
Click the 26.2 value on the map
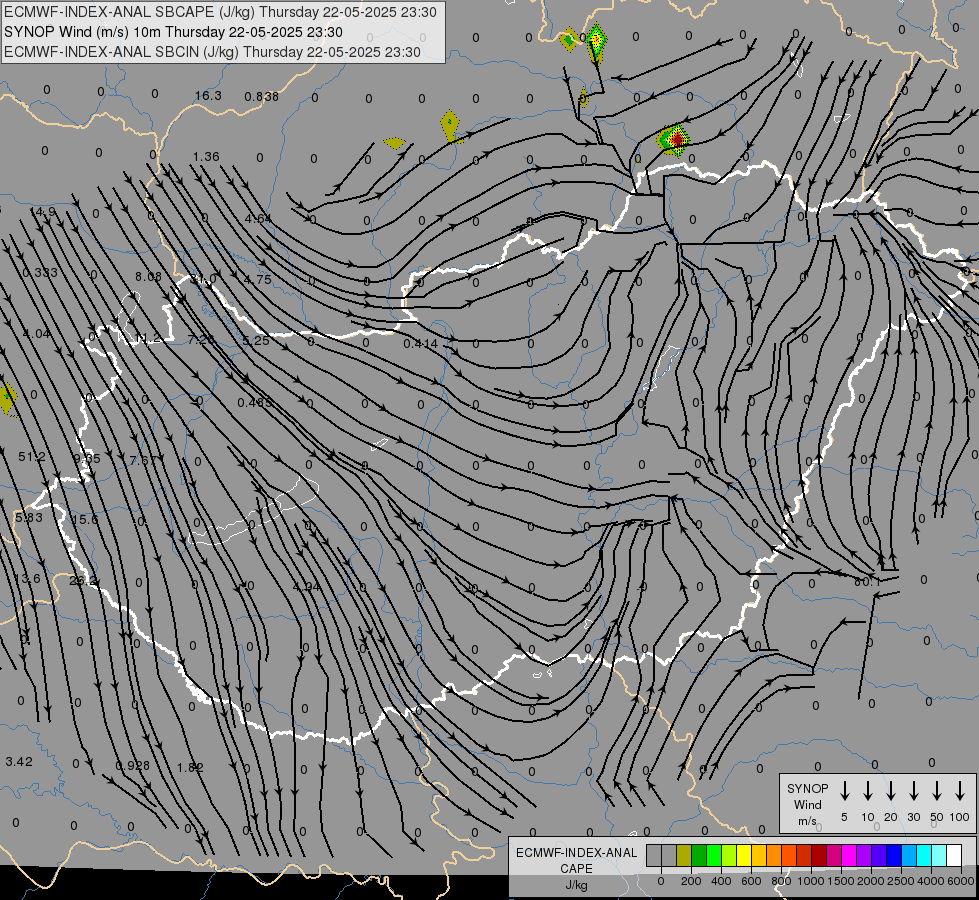point(83,581)
